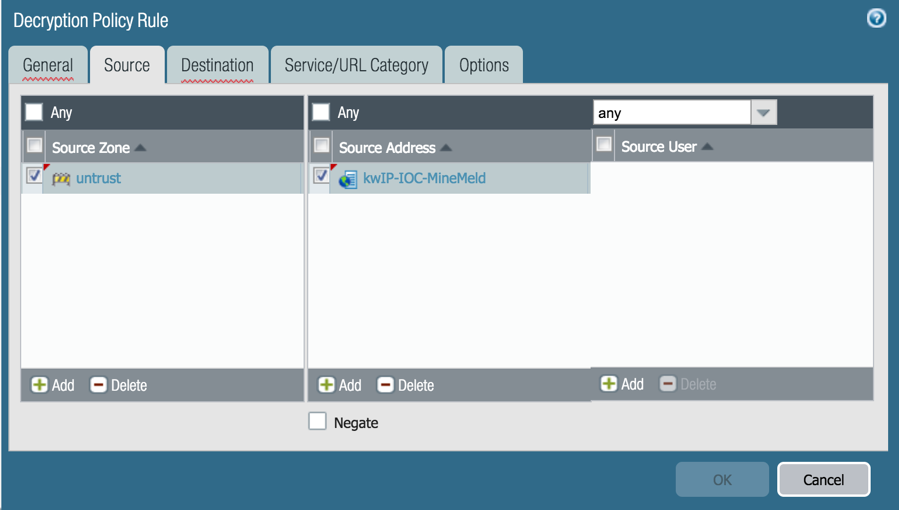Toggle select-all checkbox in Source Address header
The width and height of the screenshot is (899, 510).
pyautogui.click(x=322, y=146)
